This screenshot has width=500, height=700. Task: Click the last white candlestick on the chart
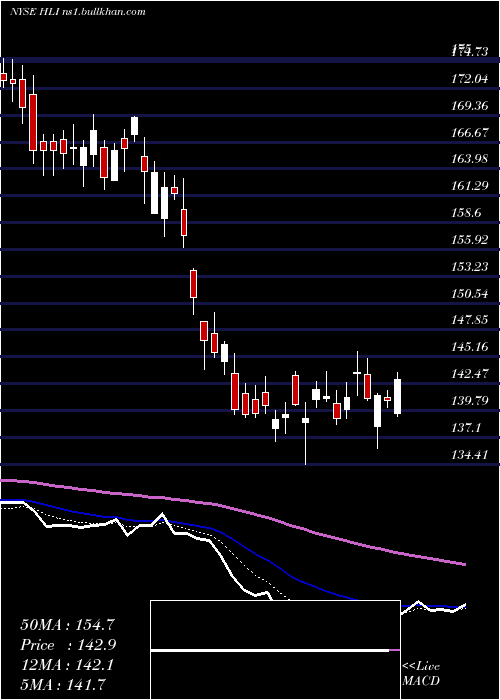(x=397, y=396)
